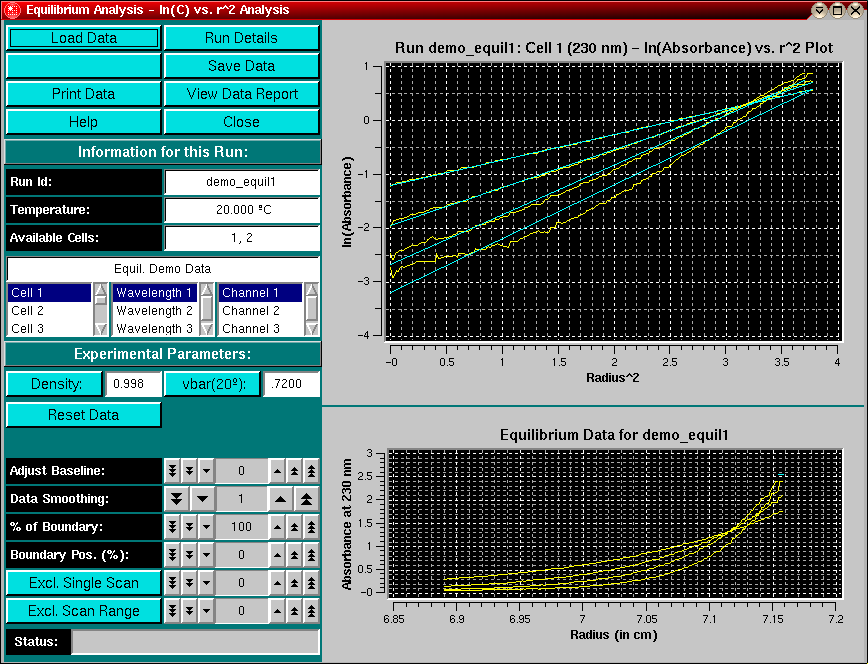
Task: Click triple-down arrow for Excl. Scan Range
Action: pos(172,610)
